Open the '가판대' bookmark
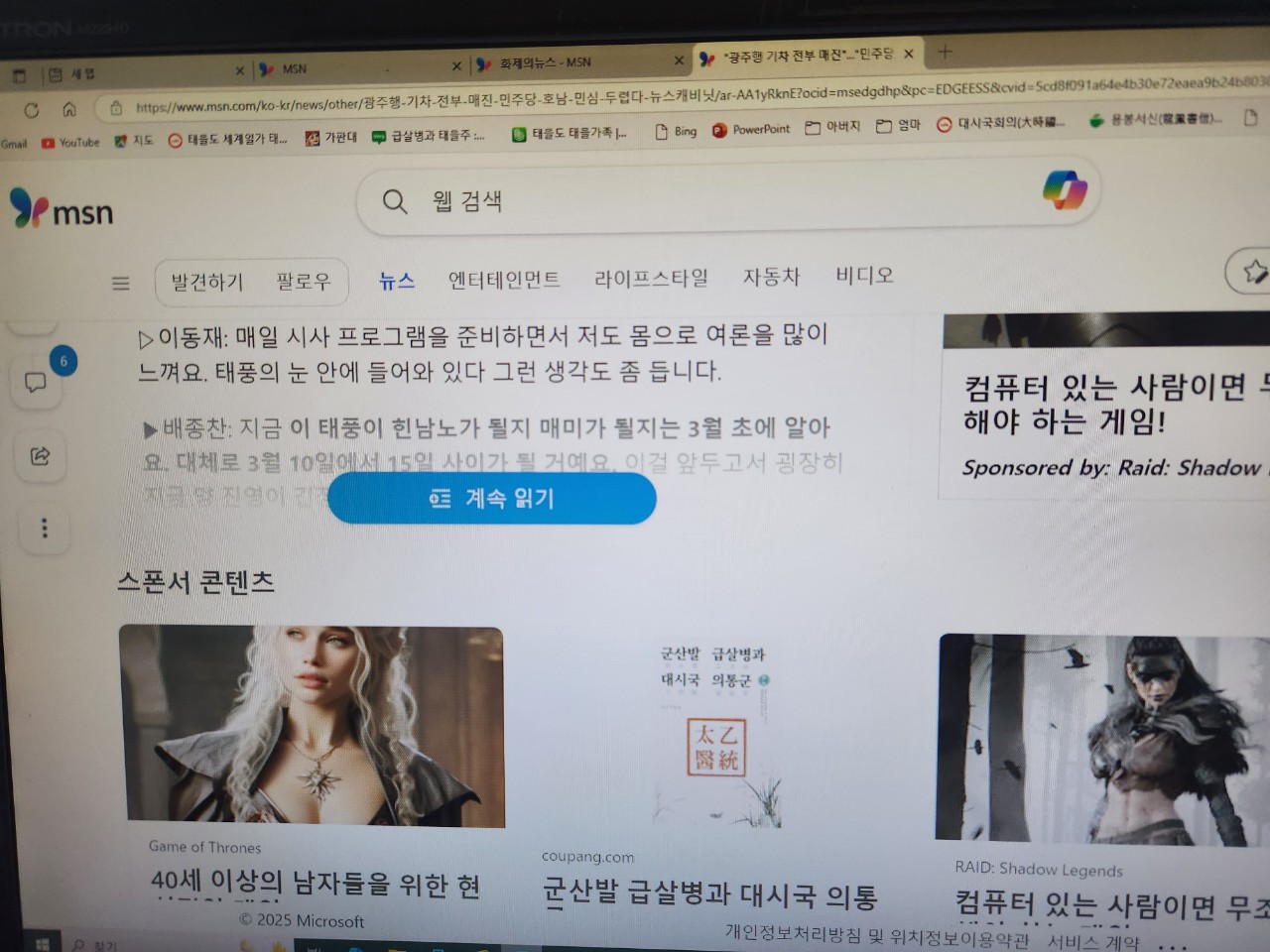 pos(331,138)
